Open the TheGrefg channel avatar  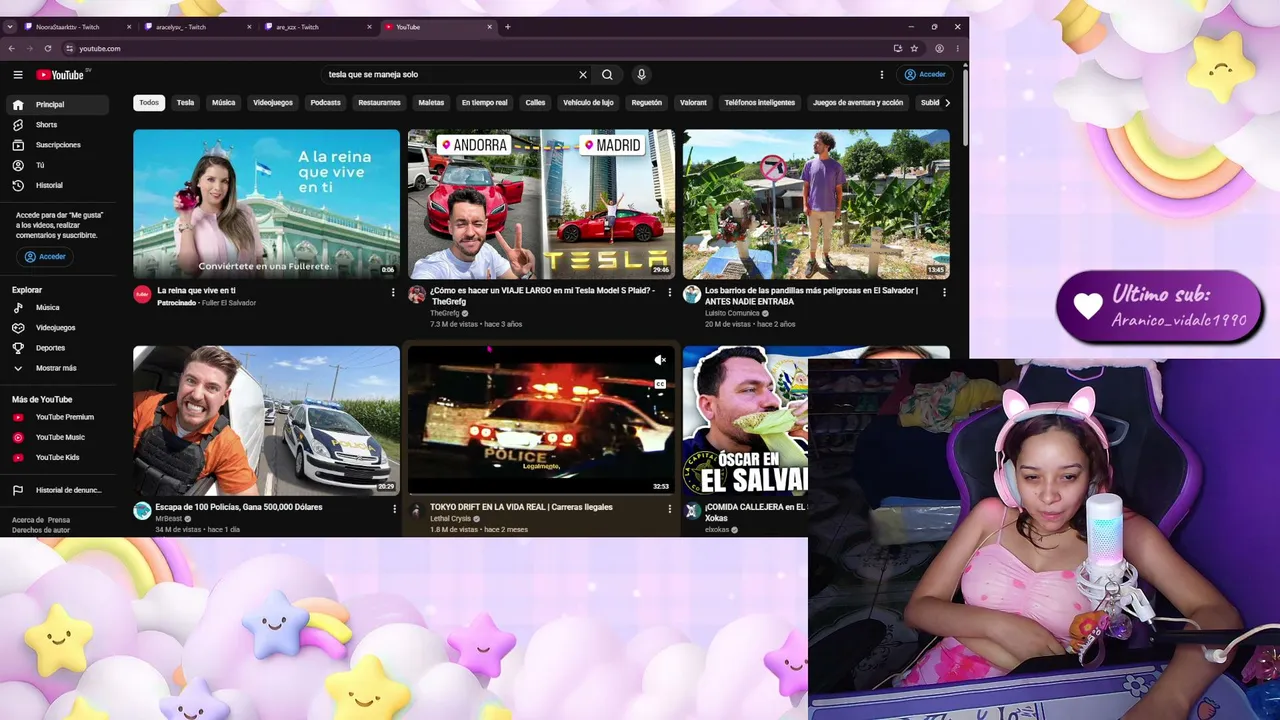(x=417, y=294)
